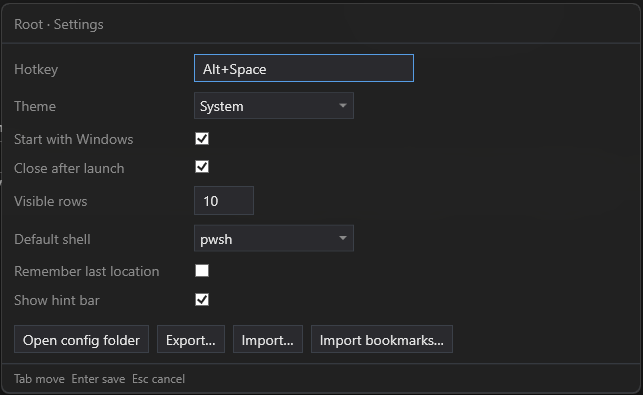Expand the Default shell dropdown showing pwsh
643x395 pixels.
(x=274, y=238)
